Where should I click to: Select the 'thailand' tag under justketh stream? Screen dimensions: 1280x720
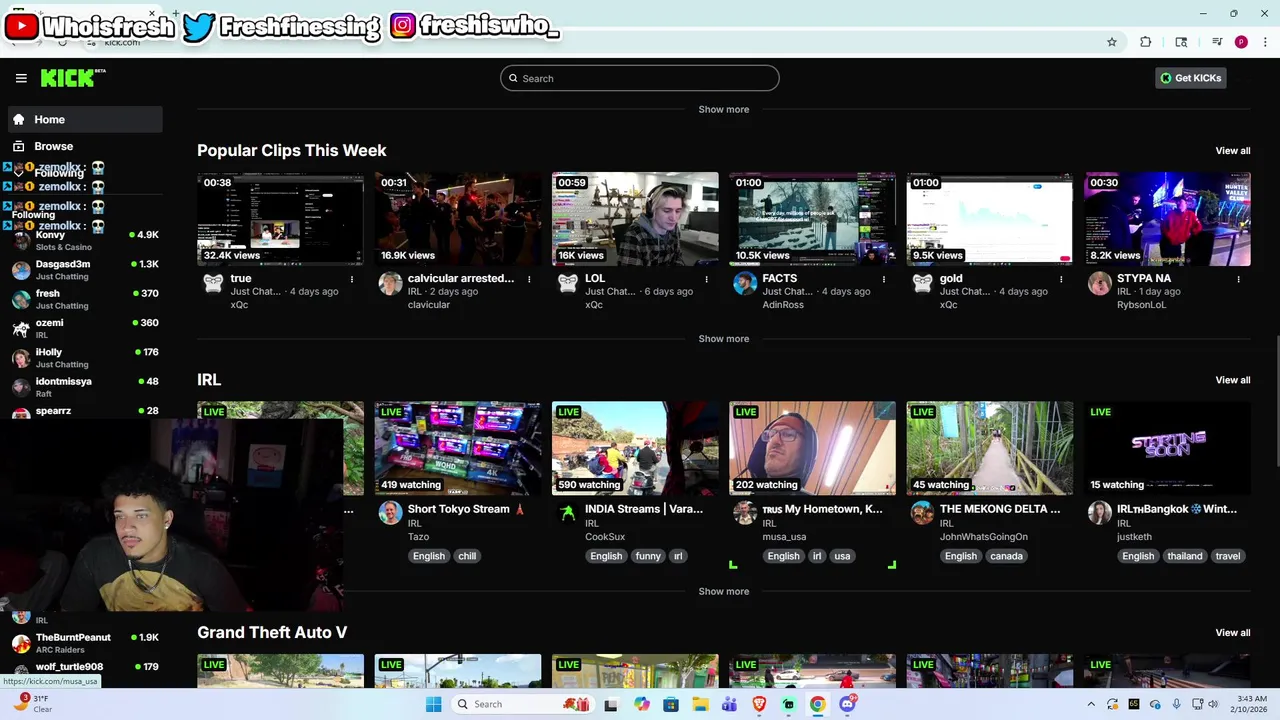pos(1185,556)
